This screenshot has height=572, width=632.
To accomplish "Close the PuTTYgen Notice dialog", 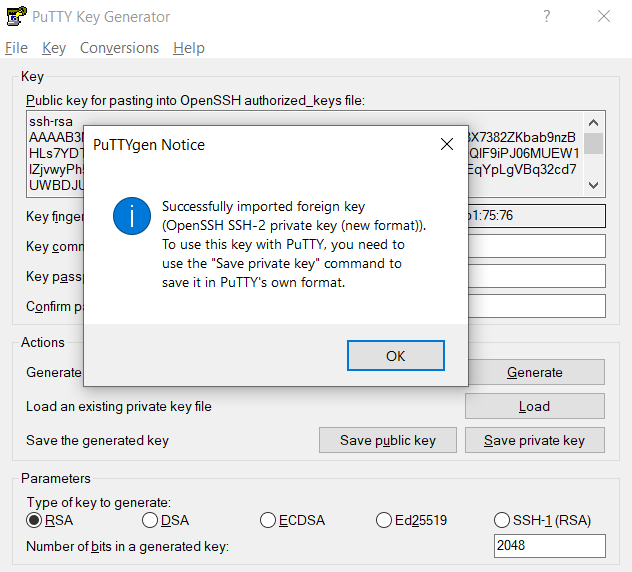I will pos(447,144).
